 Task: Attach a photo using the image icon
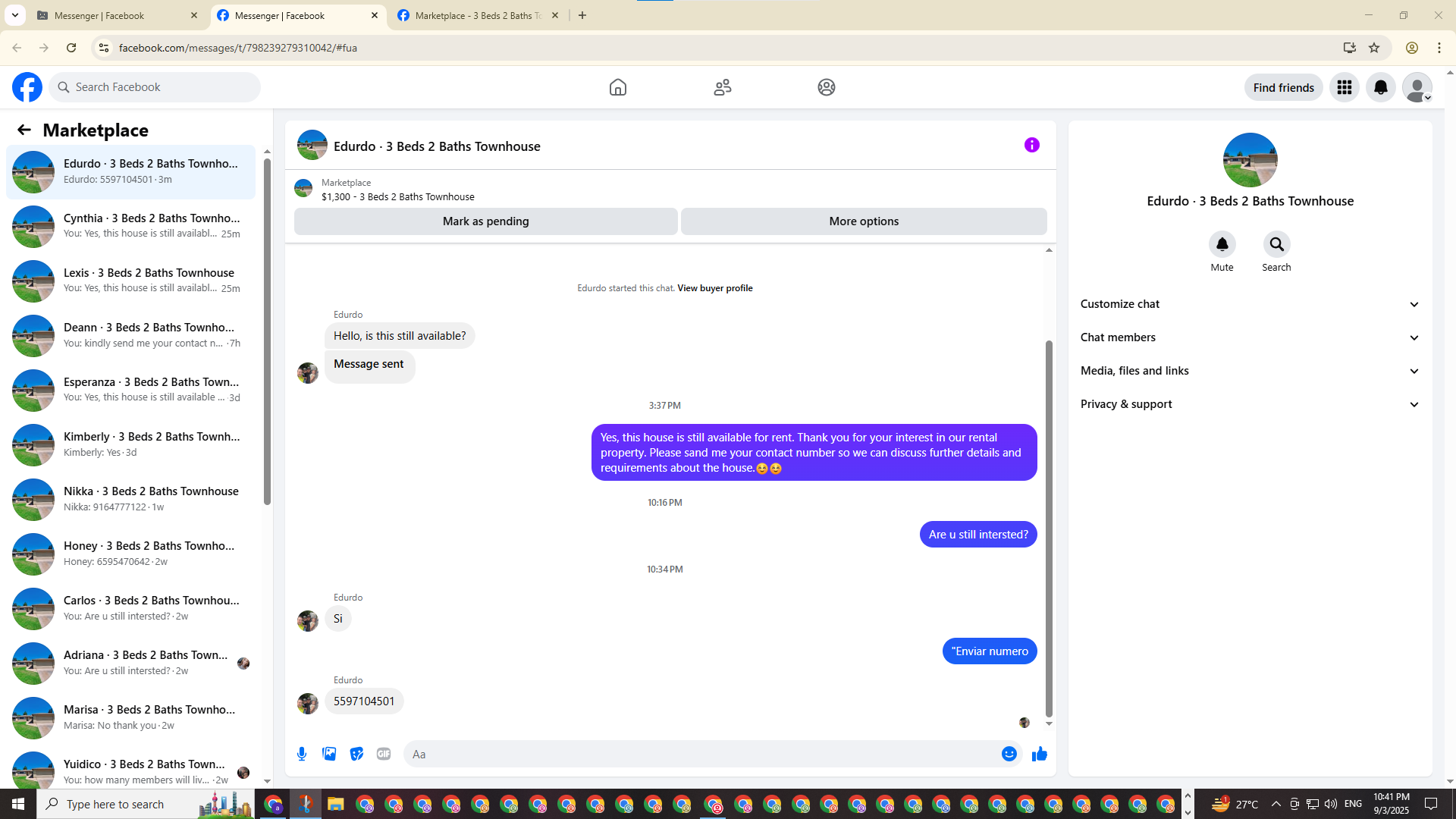click(329, 754)
